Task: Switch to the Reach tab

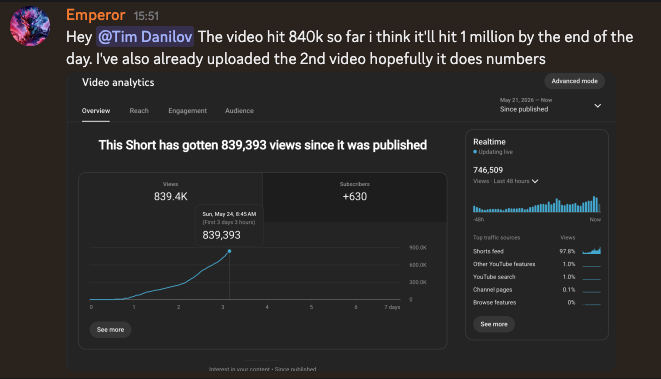Action: (x=139, y=110)
